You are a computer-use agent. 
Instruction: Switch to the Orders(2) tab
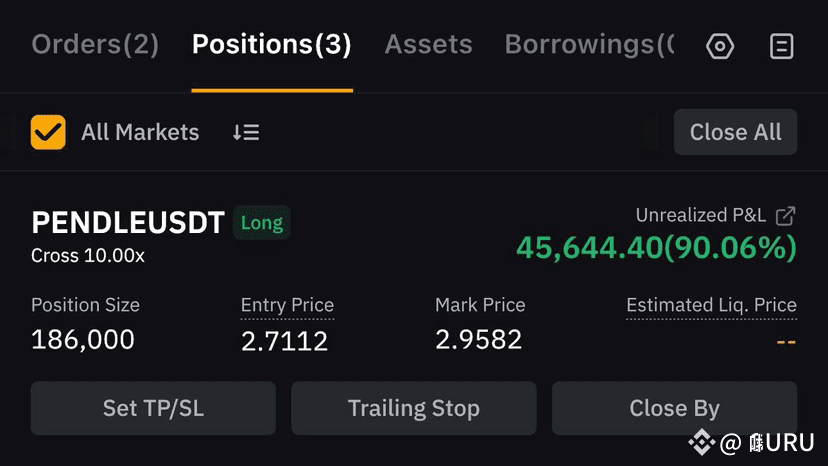(x=95, y=44)
